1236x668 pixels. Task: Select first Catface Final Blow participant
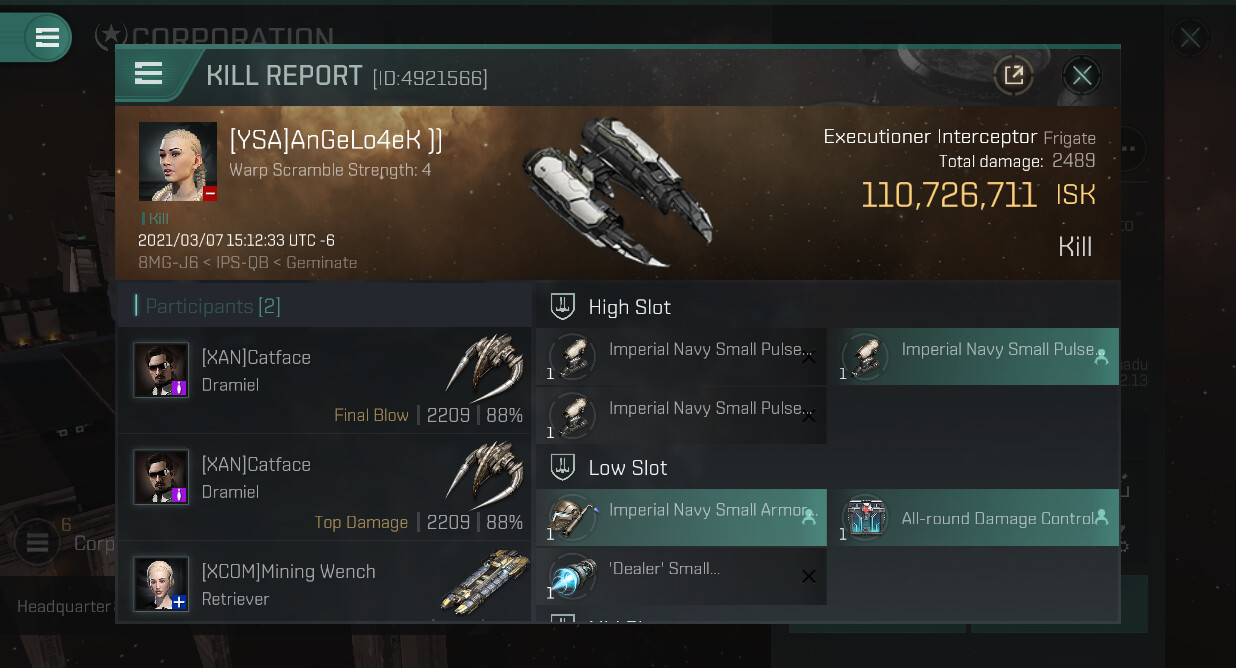pyautogui.click(x=325, y=381)
